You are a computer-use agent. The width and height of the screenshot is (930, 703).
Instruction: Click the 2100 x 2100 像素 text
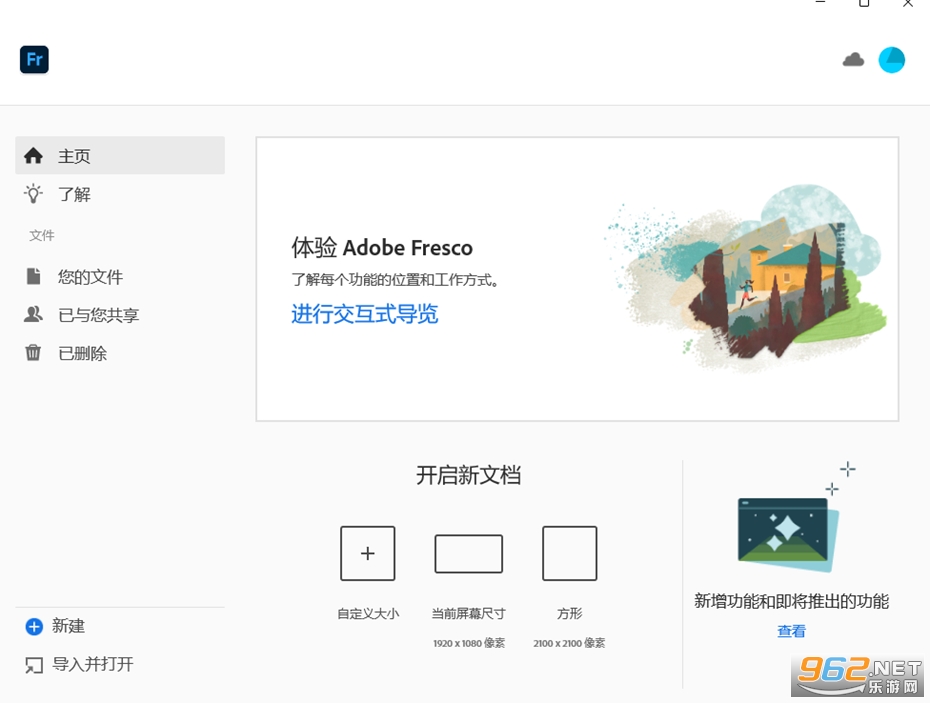click(569, 643)
